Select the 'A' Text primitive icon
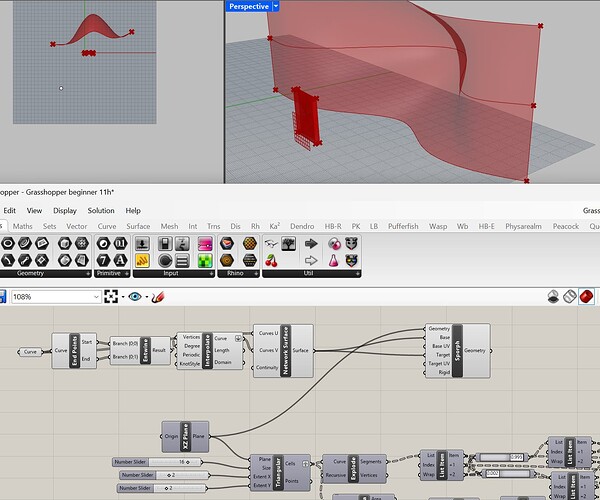The image size is (600, 500). 121,261
